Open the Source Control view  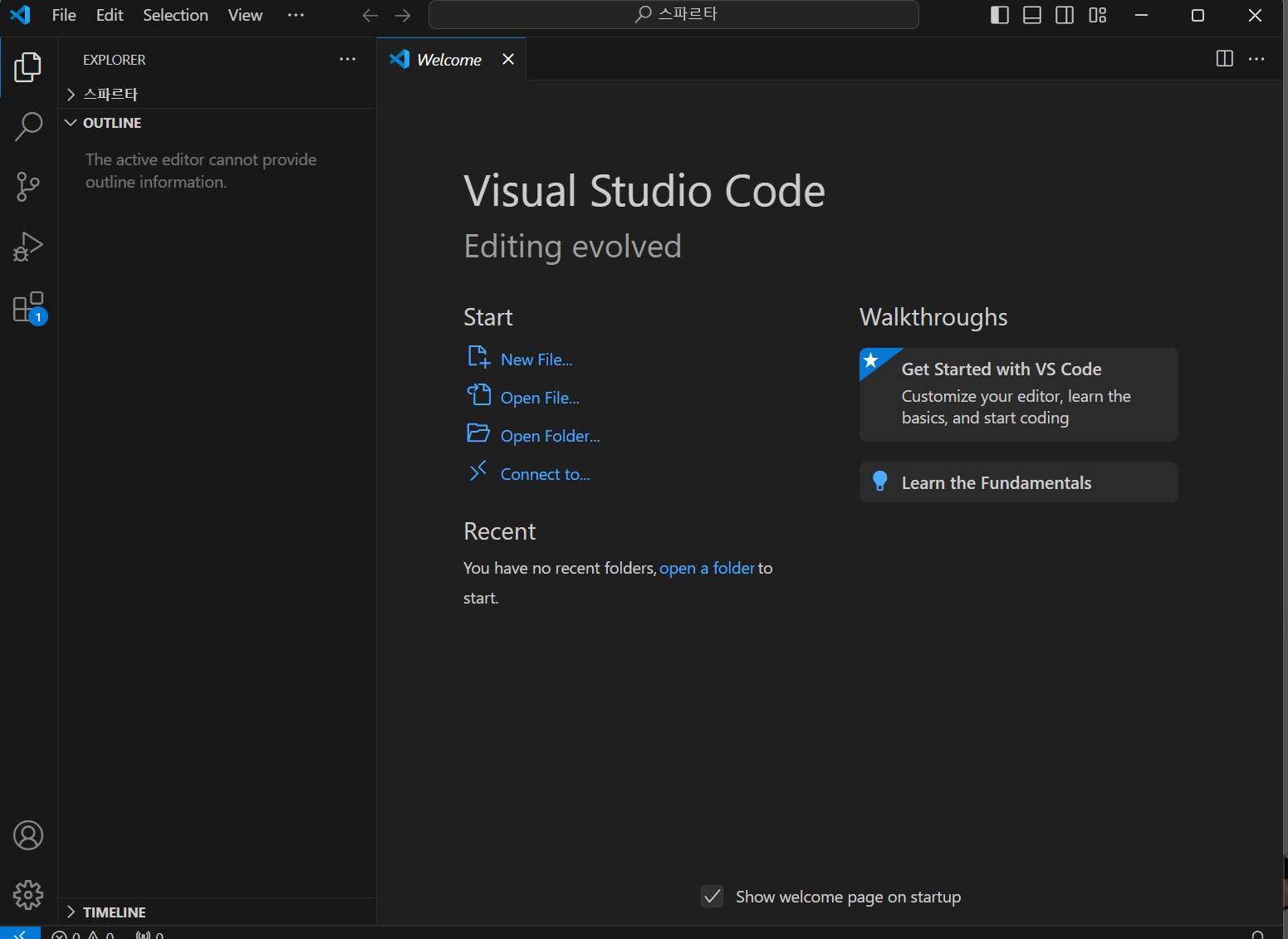pos(28,187)
